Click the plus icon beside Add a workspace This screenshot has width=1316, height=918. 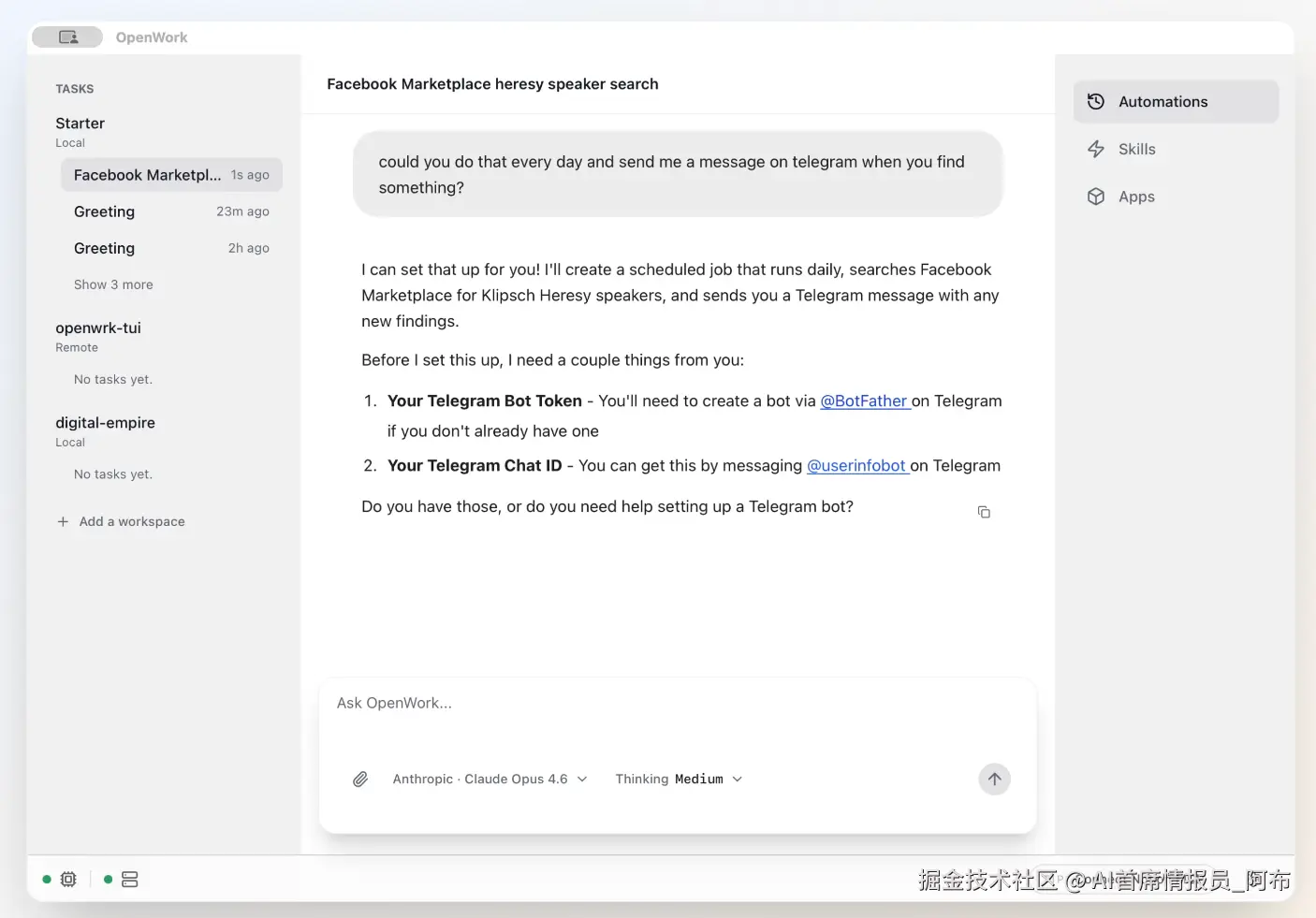[x=63, y=522]
